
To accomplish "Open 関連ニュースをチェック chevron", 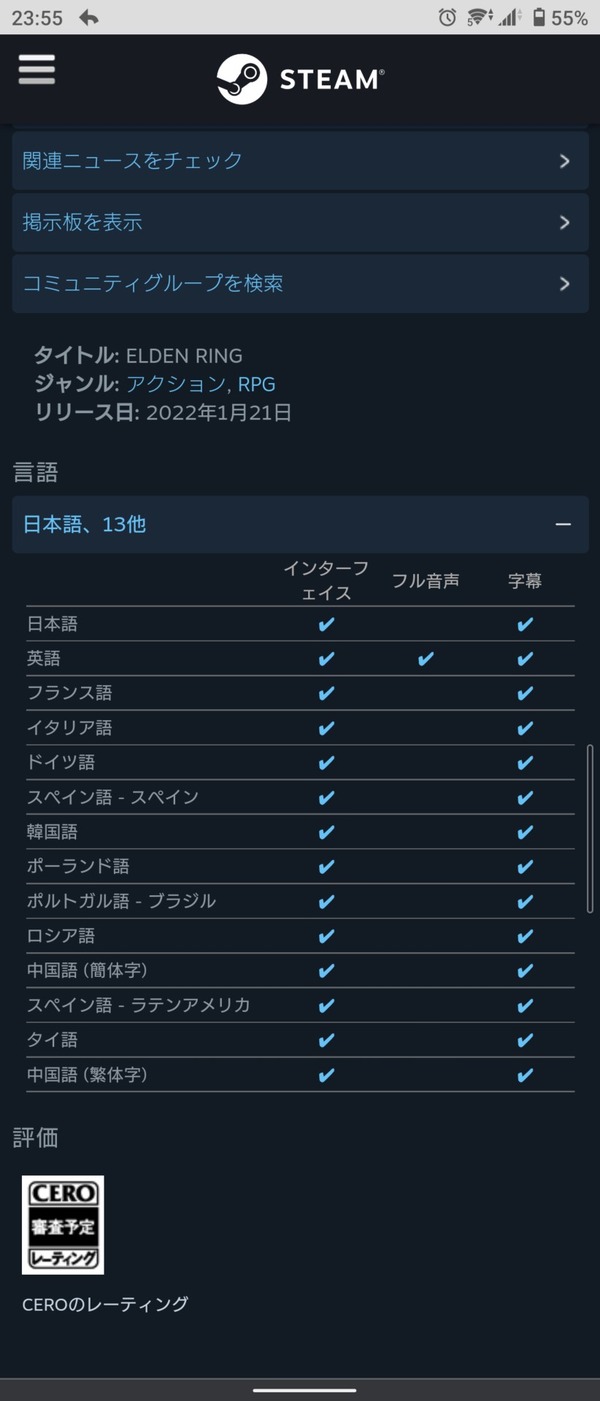I will pyautogui.click(x=564, y=161).
